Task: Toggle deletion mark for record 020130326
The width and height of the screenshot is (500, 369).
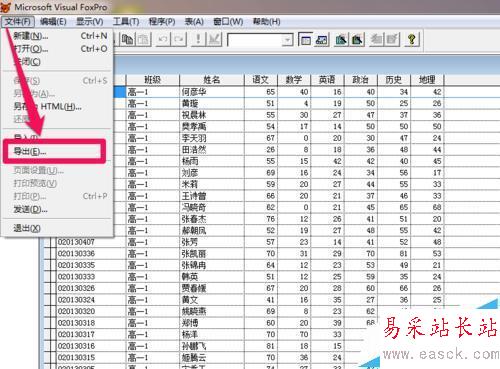Action: click(53, 288)
